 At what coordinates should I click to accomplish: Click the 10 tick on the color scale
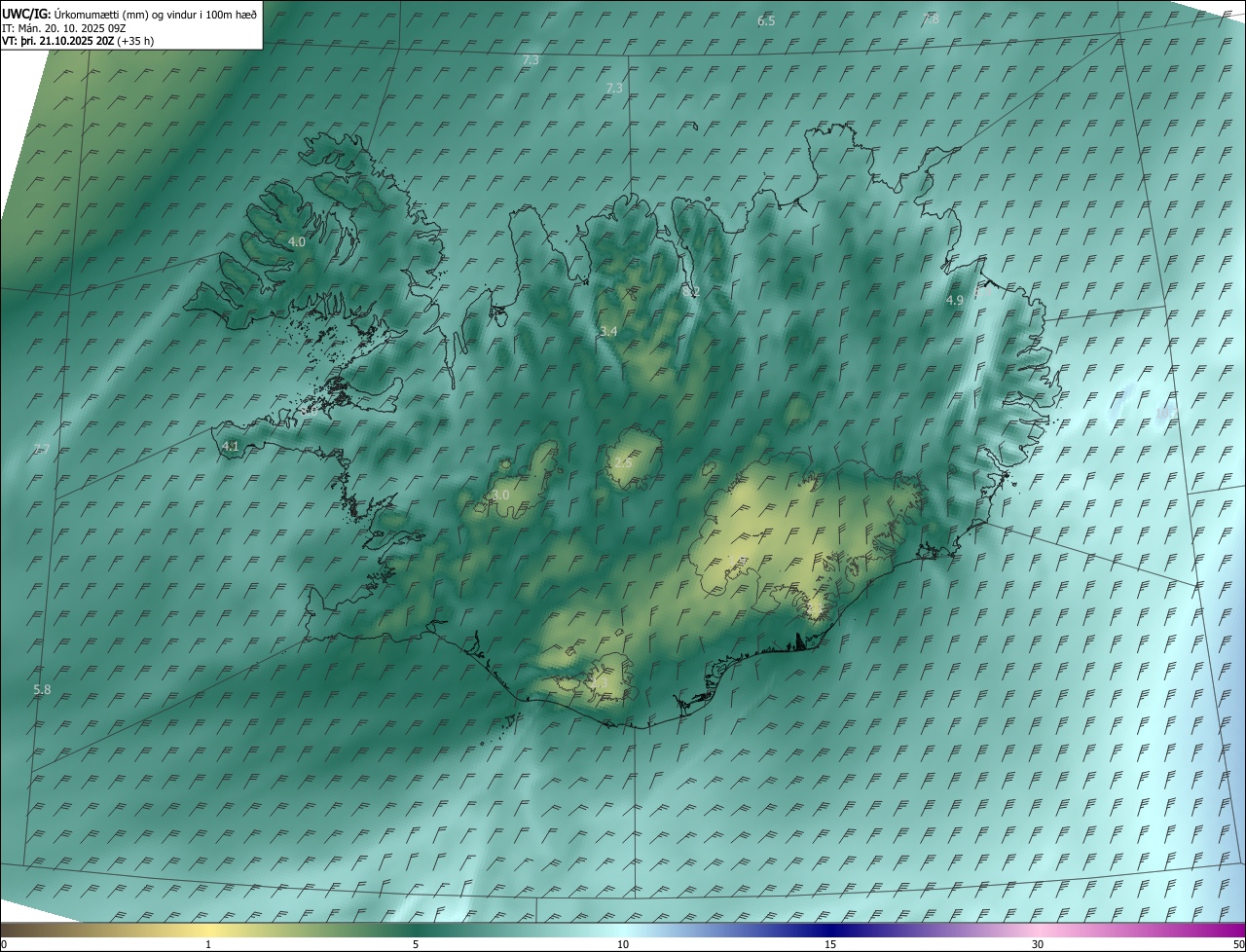point(623,945)
